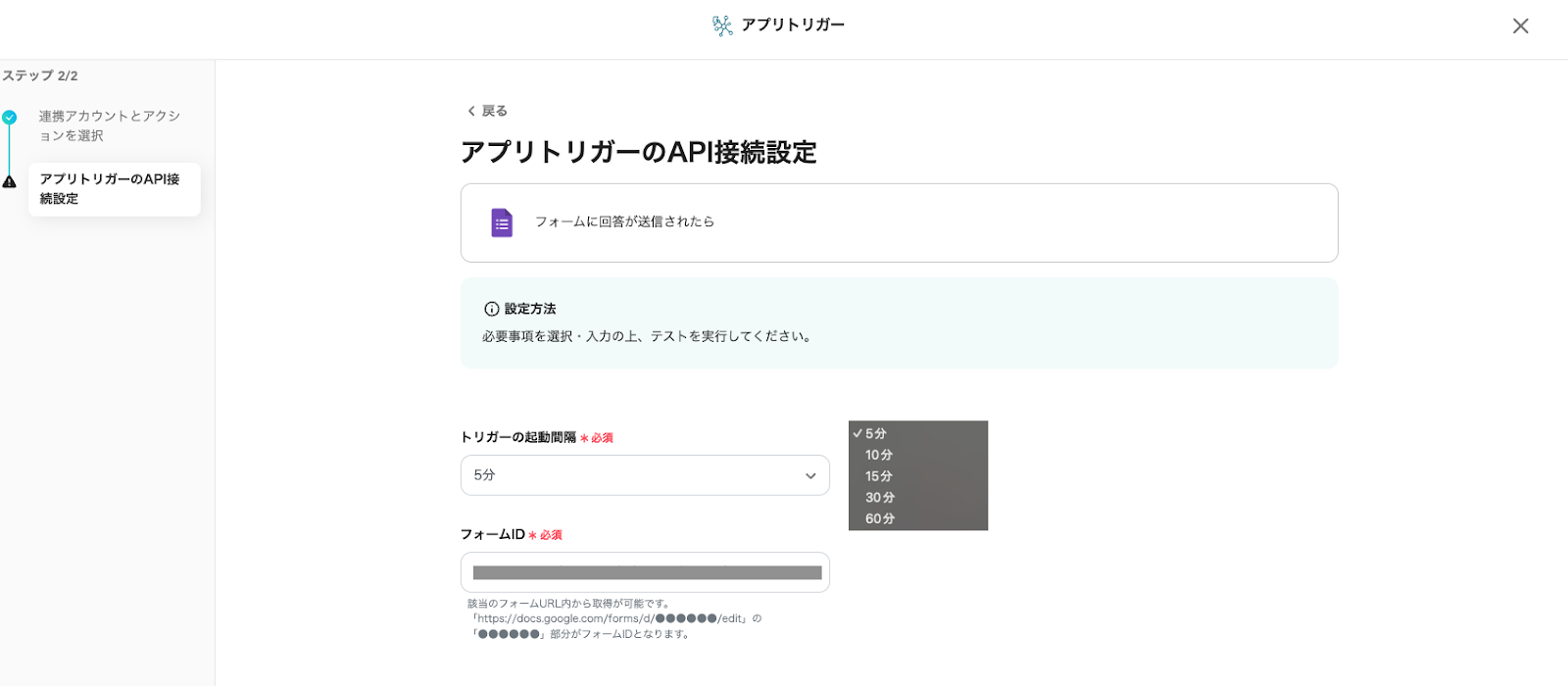Choose 10分 from the interval list
Image resolution: width=1568 pixels, height=686 pixels.
click(x=917, y=455)
